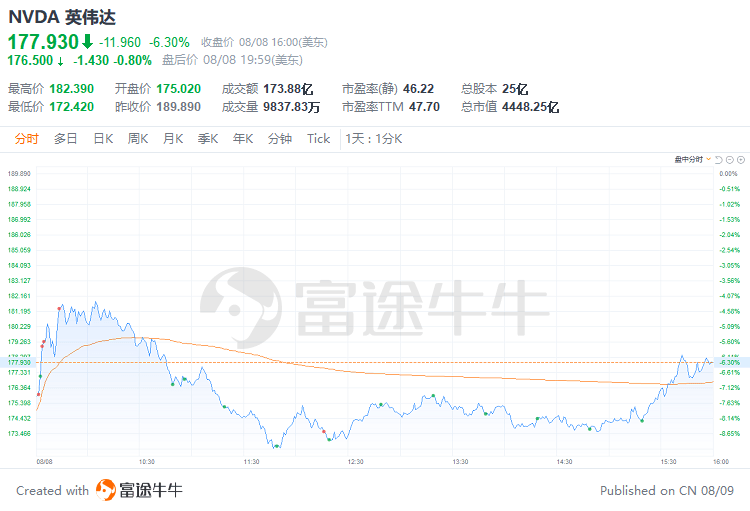
Task: Click the Published on CN 08/09 text
Action: (667, 491)
